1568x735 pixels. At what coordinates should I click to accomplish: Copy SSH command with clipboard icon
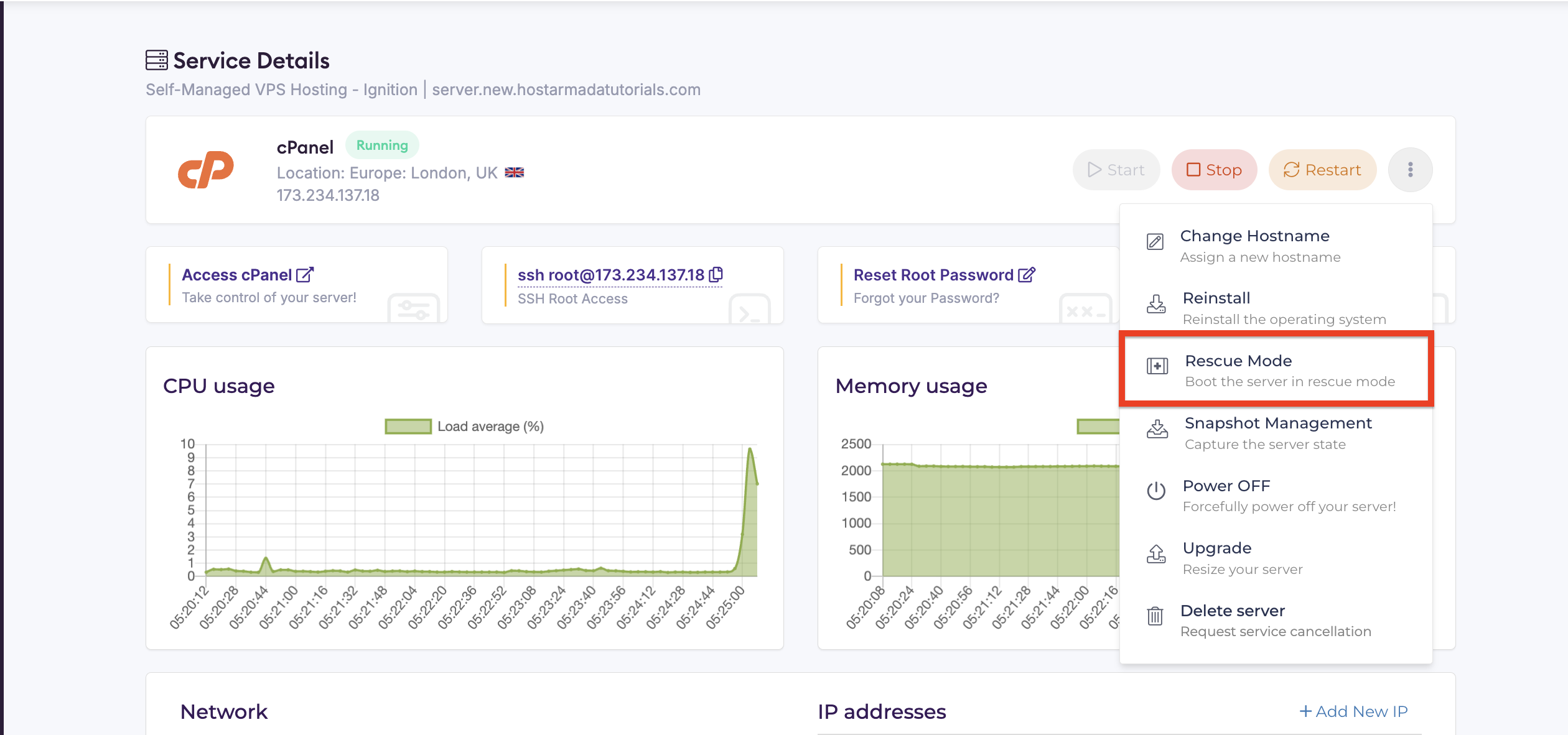pyautogui.click(x=716, y=274)
